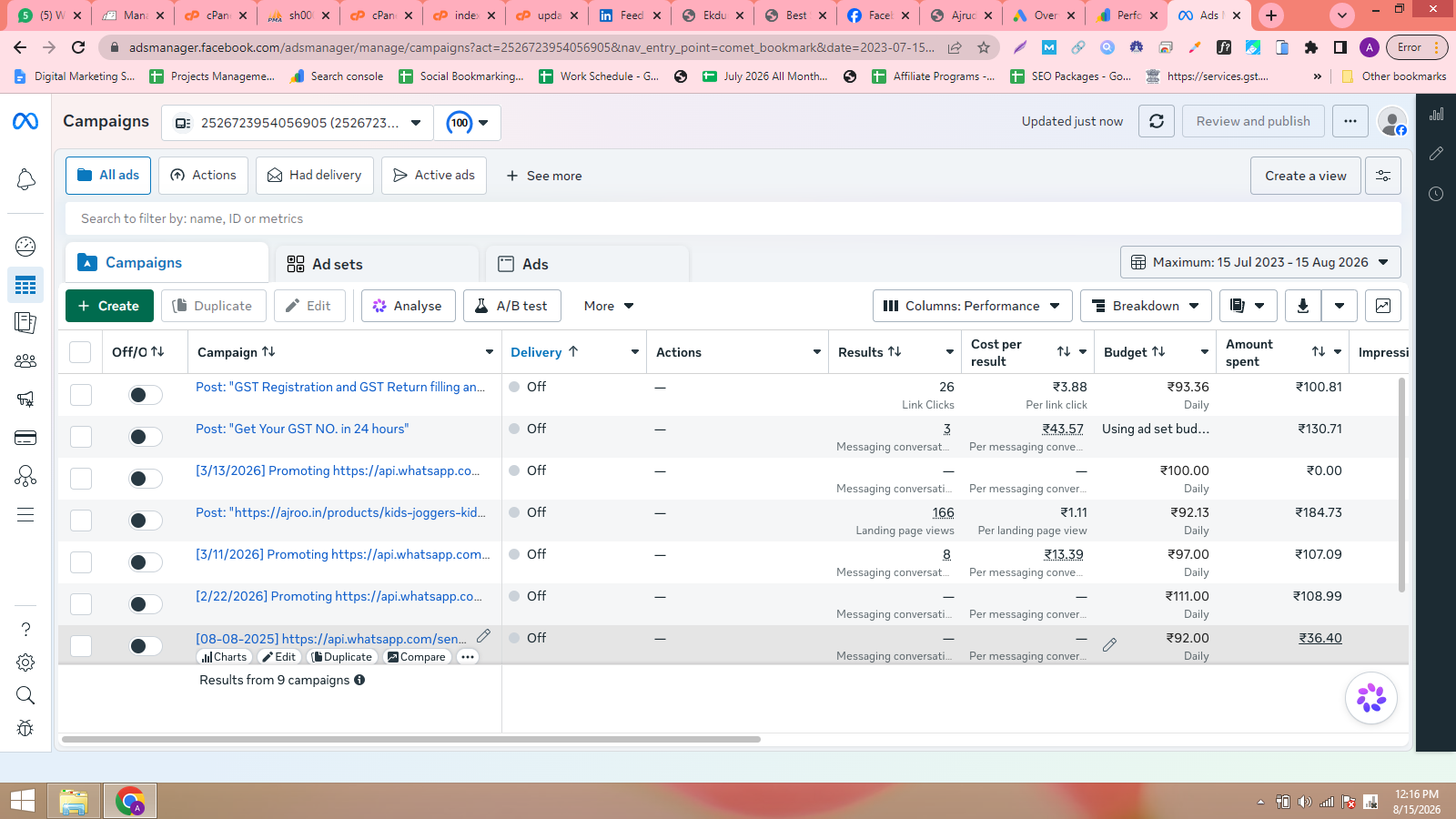Open notifications bell in left sidebar
Image resolution: width=1456 pixels, height=819 pixels.
pyautogui.click(x=25, y=180)
